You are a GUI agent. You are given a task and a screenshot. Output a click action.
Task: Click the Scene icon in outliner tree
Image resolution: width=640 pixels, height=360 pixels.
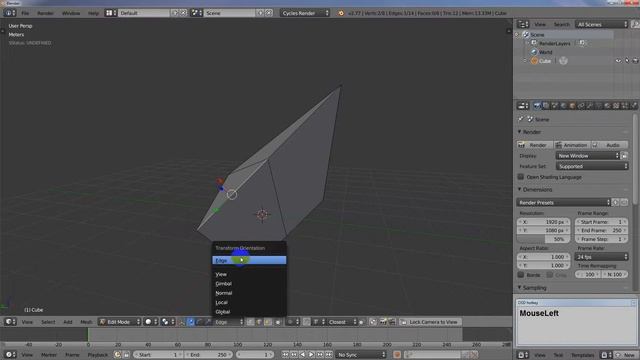[x=526, y=34]
